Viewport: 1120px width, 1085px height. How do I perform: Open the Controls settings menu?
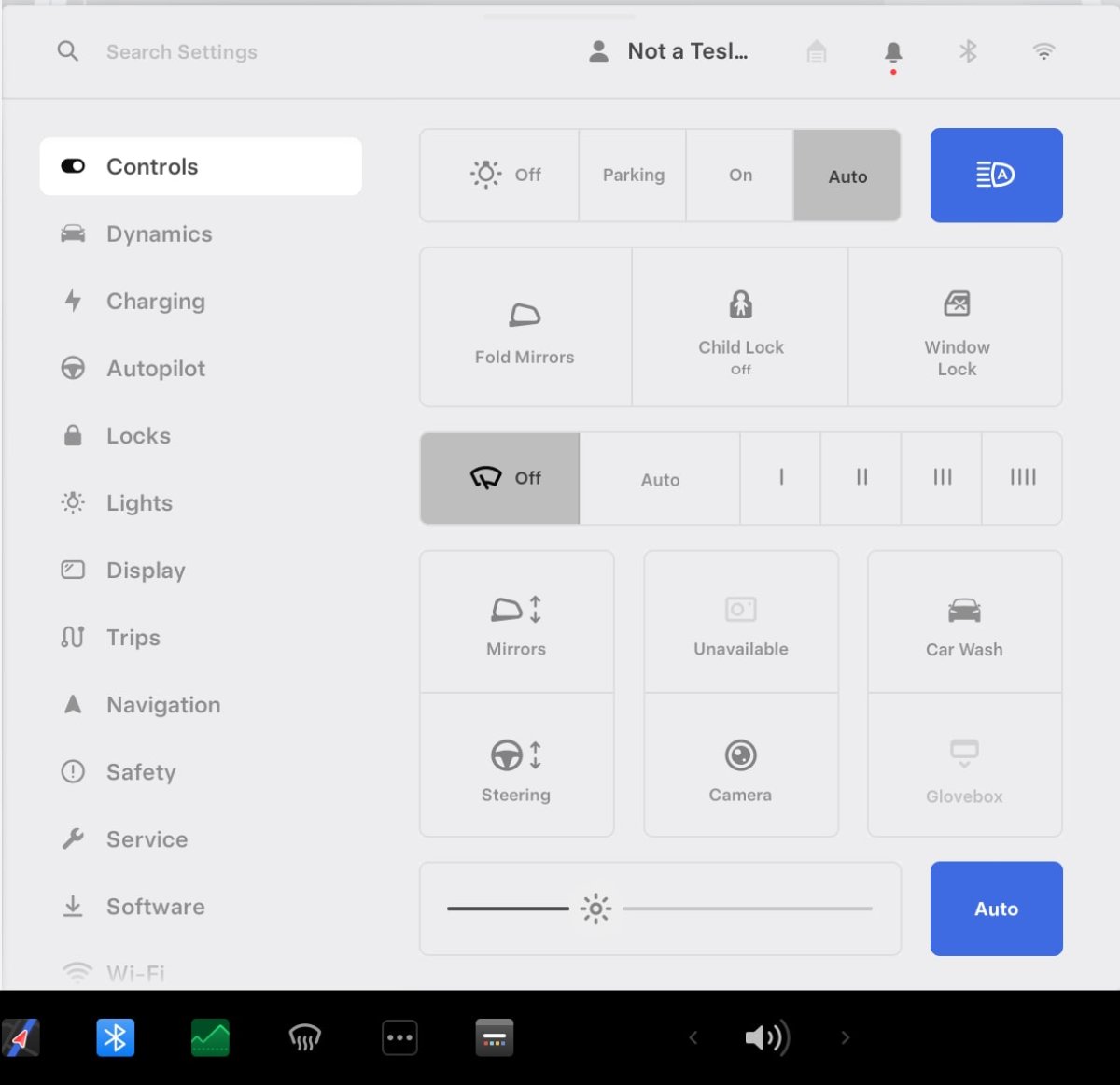(201, 166)
